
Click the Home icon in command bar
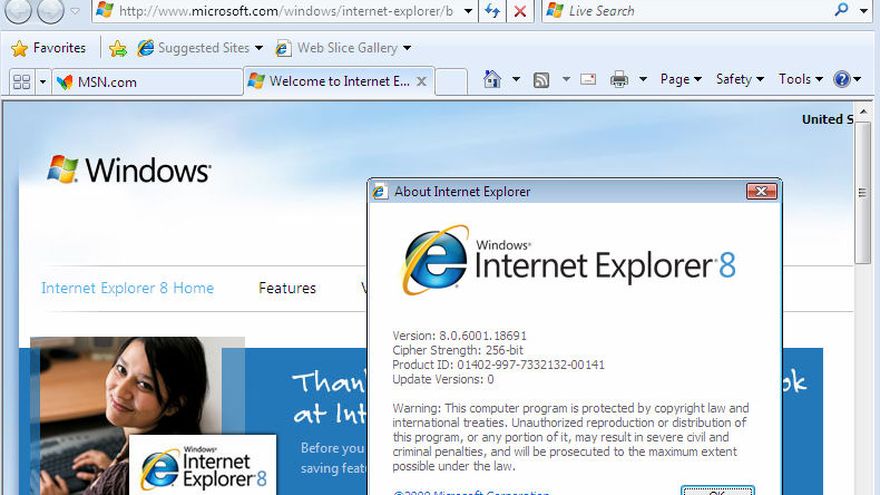point(491,79)
